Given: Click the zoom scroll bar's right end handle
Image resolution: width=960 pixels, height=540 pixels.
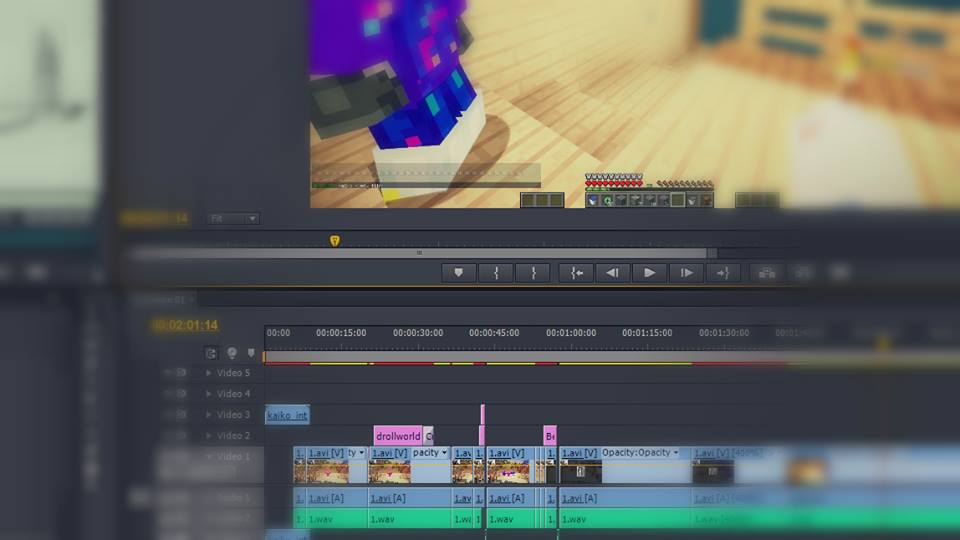Looking at the screenshot, I should (x=712, y=253).
